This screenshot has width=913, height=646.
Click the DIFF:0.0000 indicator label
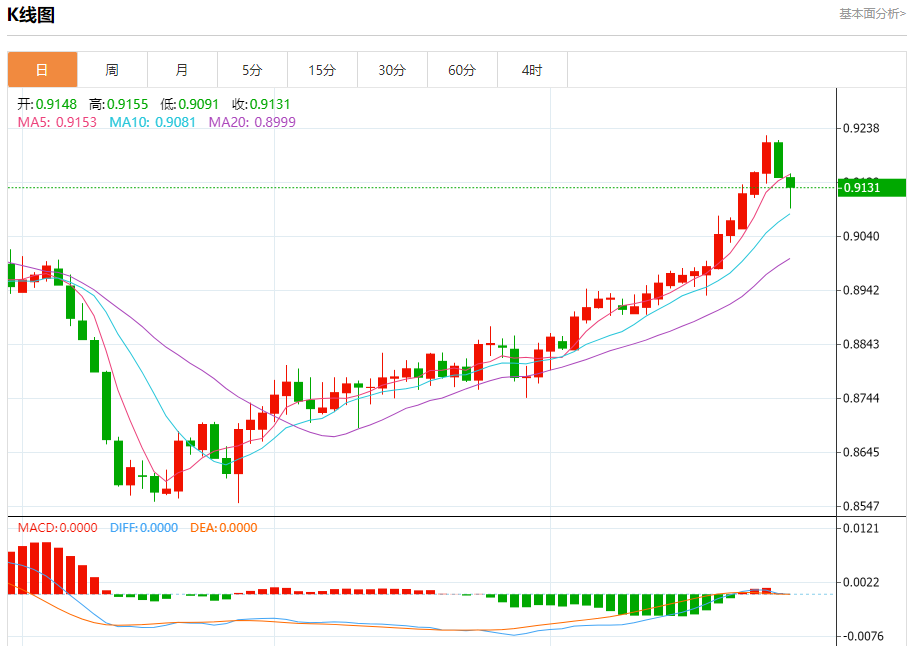pos(144,528)
